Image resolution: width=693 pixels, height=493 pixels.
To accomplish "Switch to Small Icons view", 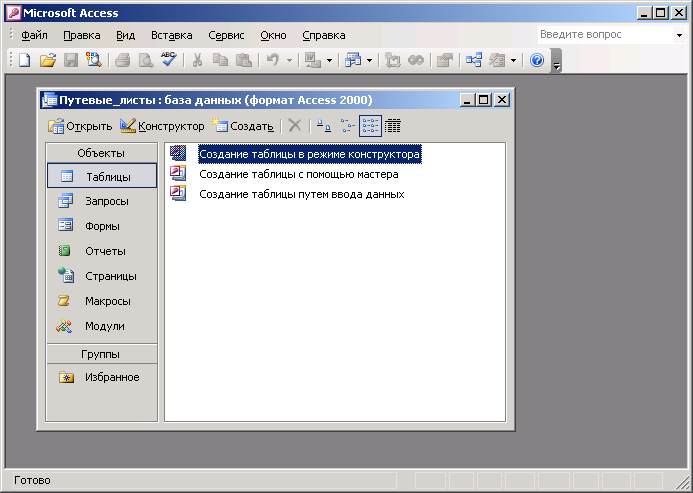I will coord(348,126).
